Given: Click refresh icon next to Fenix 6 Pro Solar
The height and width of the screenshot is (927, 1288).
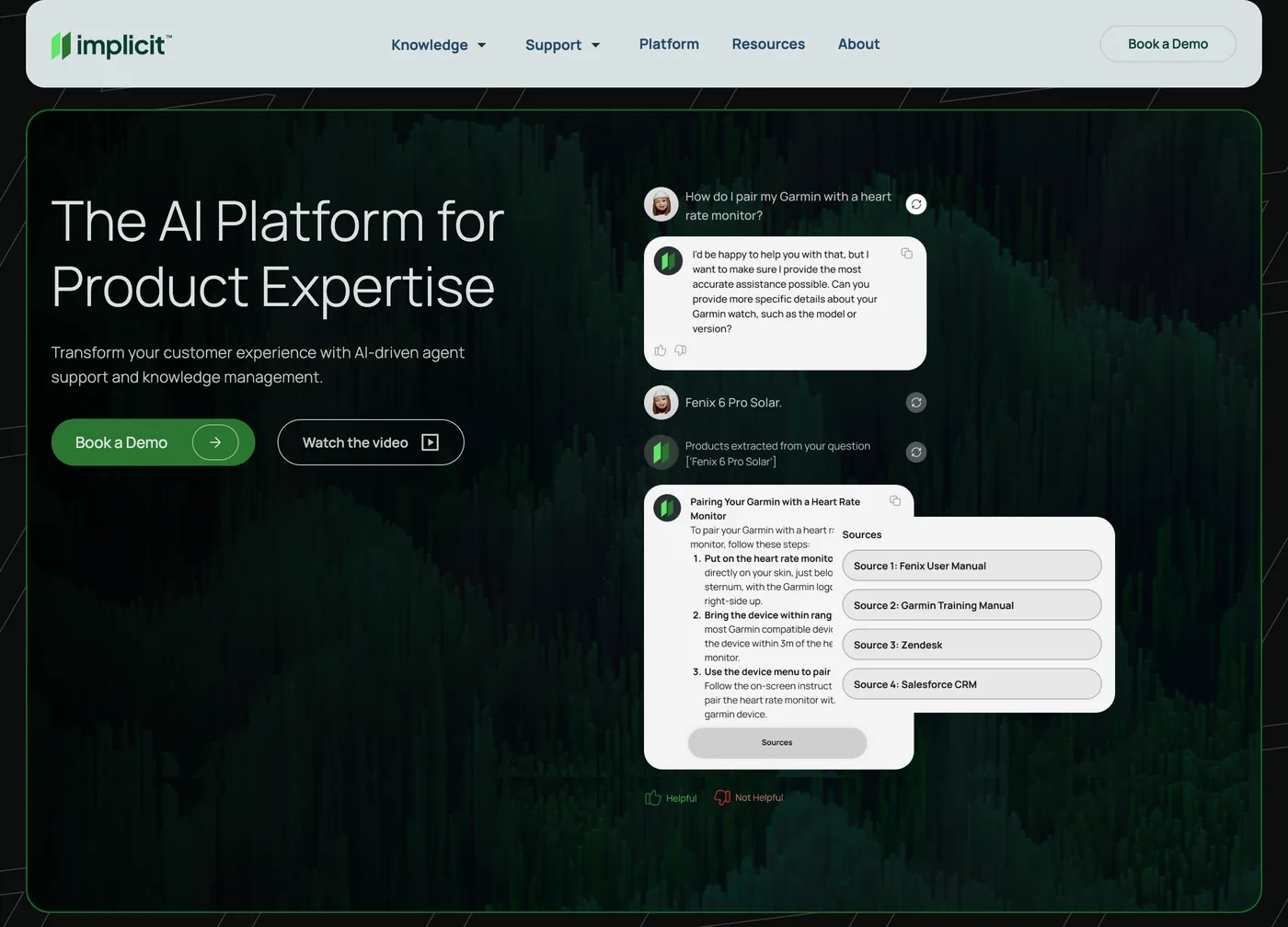Looking at the screenshot, I should pyautogui.click(x=916, y=403).
